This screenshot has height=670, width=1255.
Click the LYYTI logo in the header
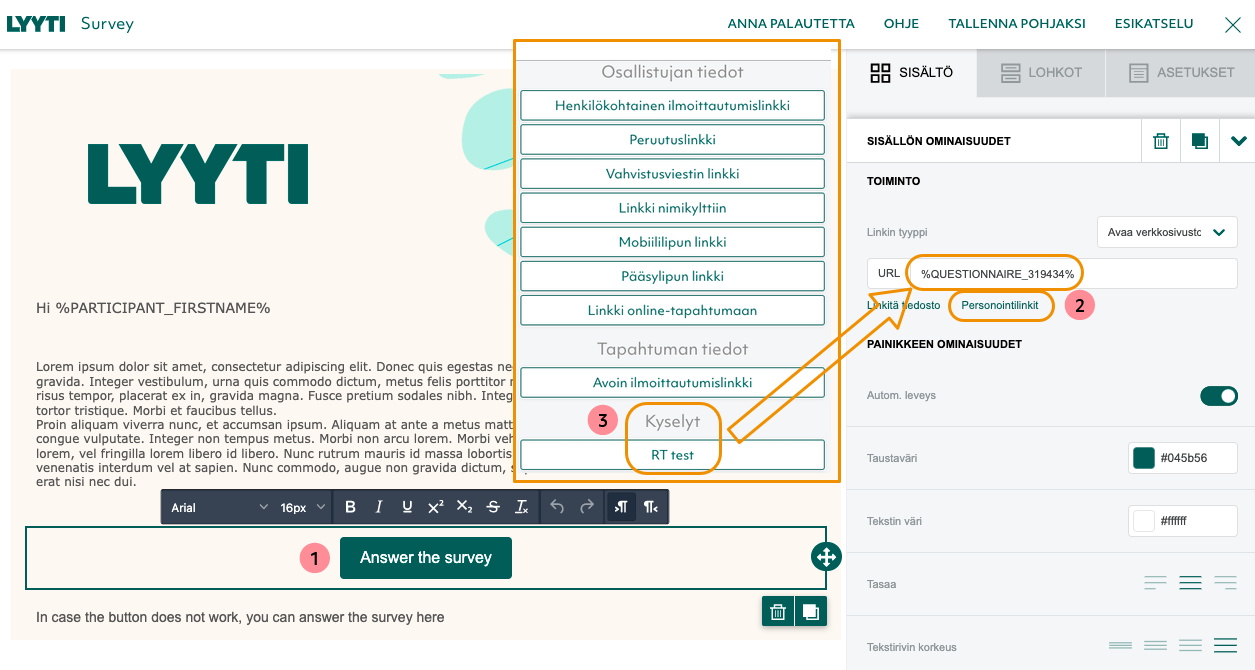(x=36, y=24)
